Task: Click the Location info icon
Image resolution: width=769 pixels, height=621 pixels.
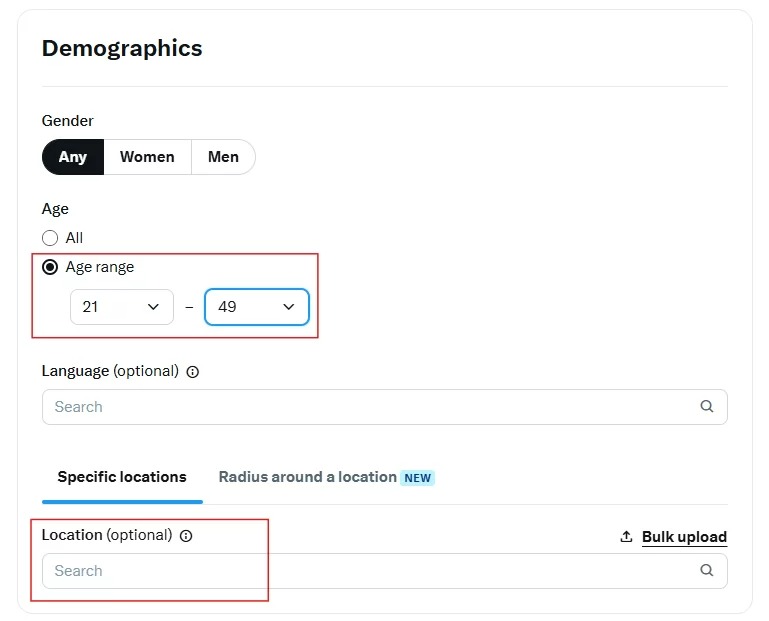Action: tap(186, 536)
